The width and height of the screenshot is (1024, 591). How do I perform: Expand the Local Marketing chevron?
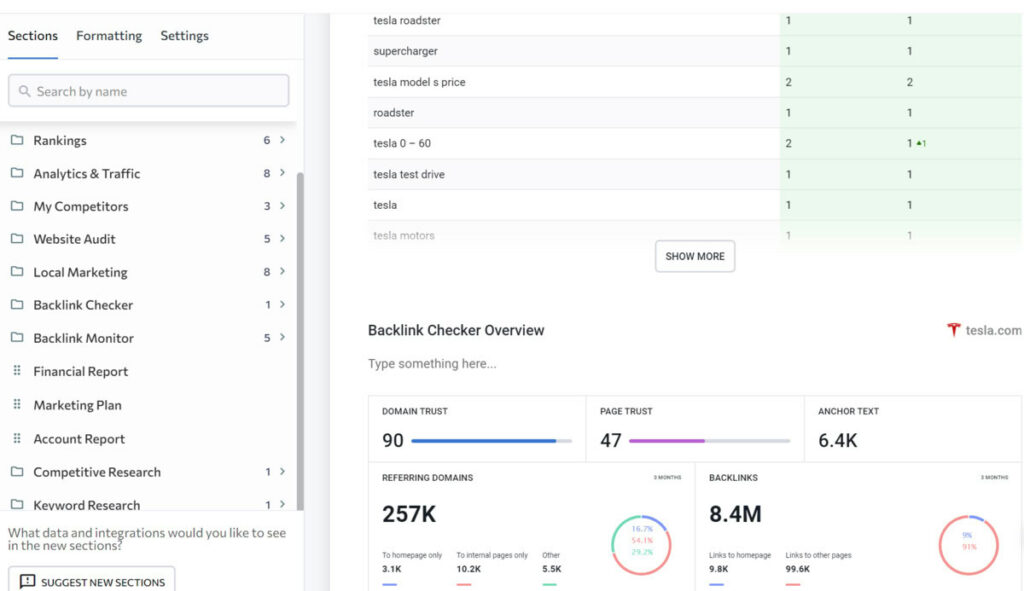coord(282,272)
